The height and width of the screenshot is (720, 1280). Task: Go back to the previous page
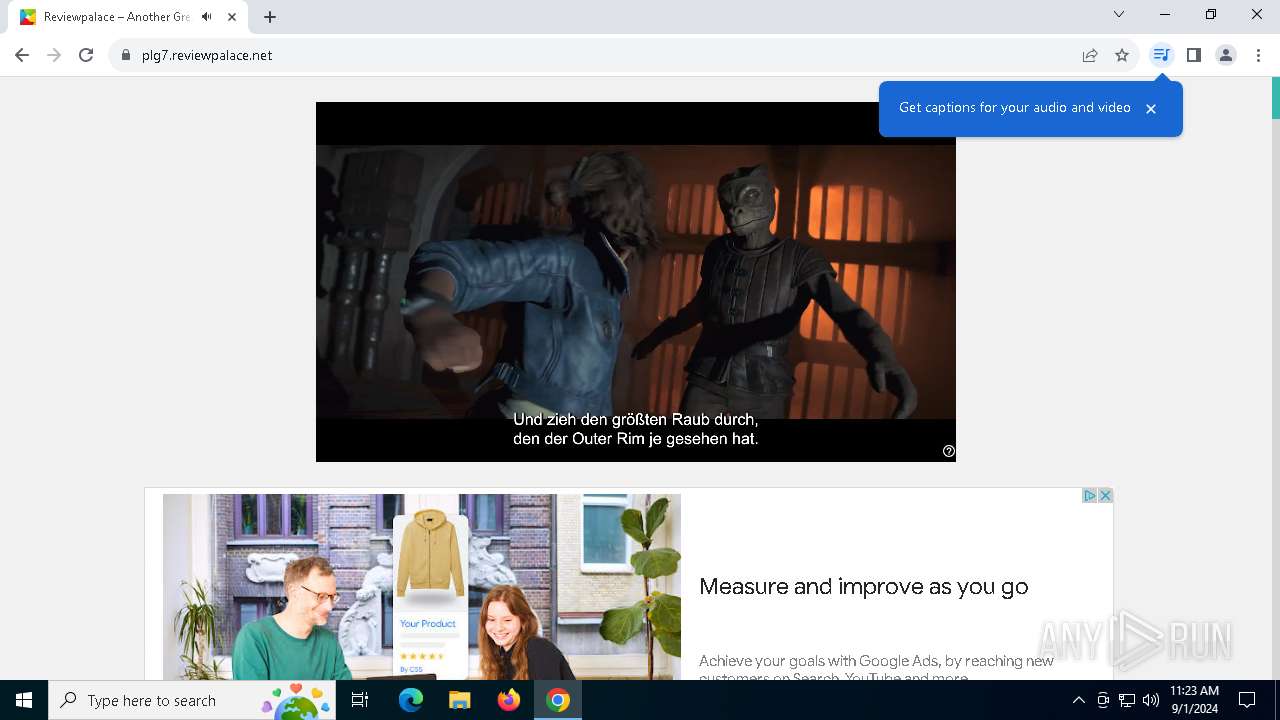pyautogui.click(x=22, y=55)
